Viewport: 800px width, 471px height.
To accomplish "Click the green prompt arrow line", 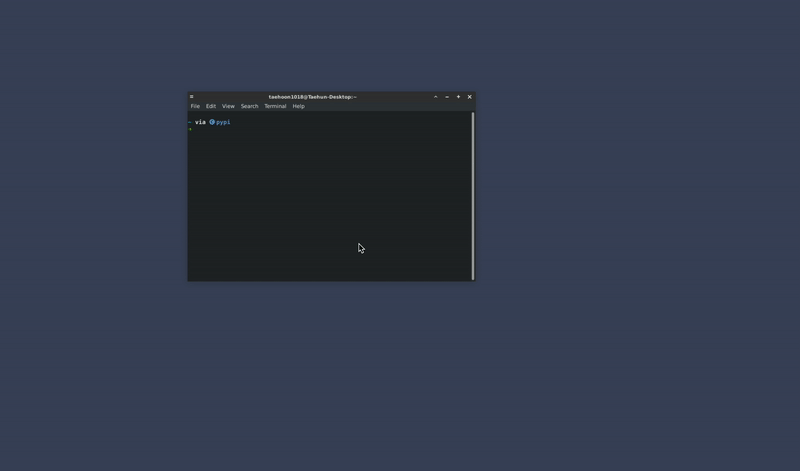I will pos(190,129).
